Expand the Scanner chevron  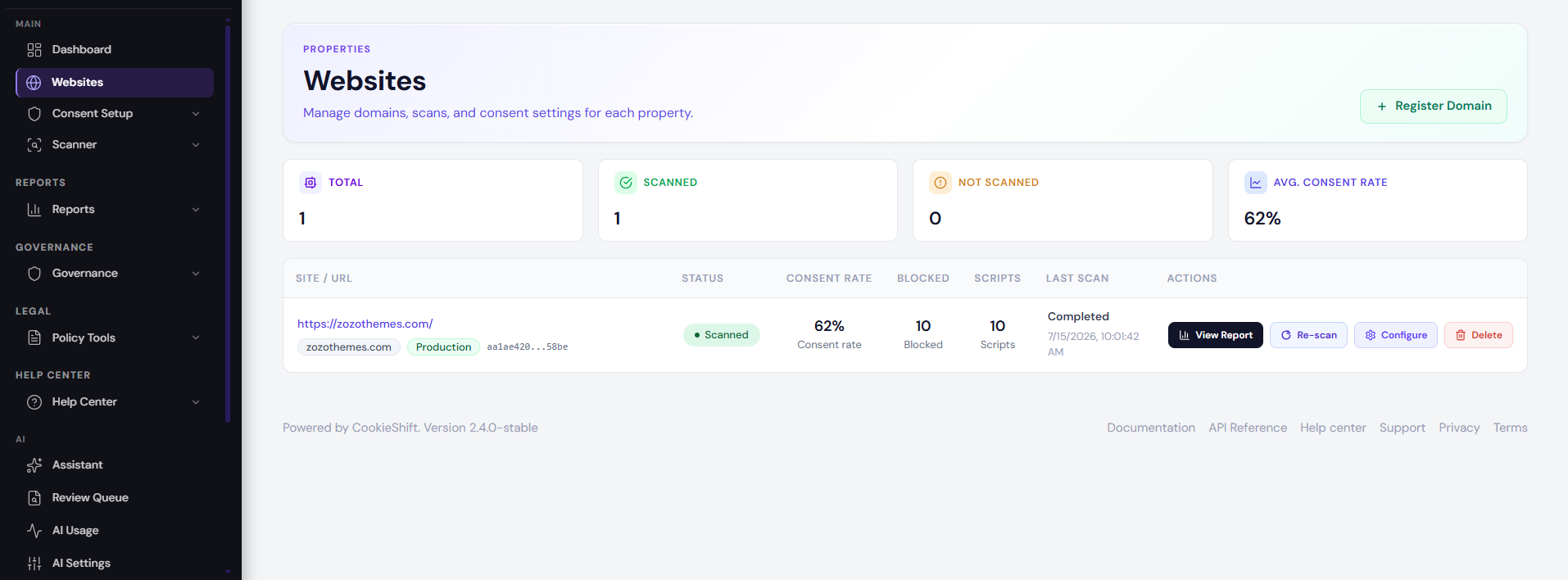click(x=196, y=145)
